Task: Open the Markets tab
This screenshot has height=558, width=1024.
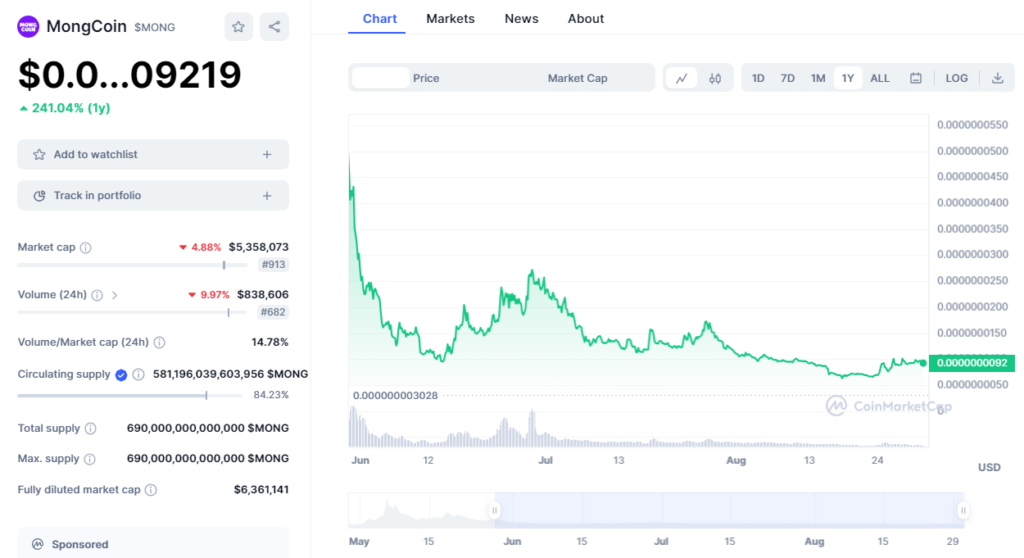Action: [450, 19]
